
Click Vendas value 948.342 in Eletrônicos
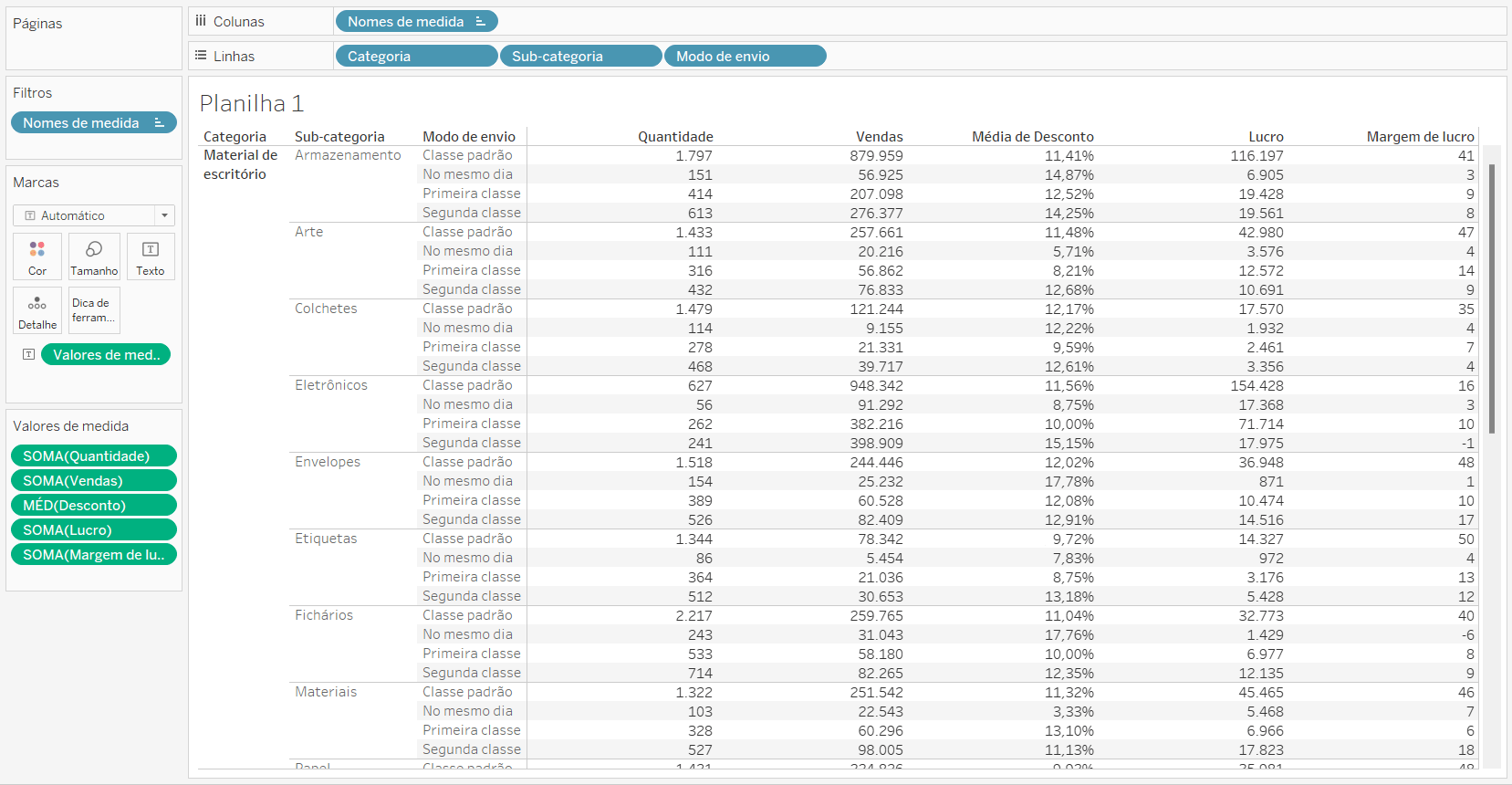tap(876, 386)
